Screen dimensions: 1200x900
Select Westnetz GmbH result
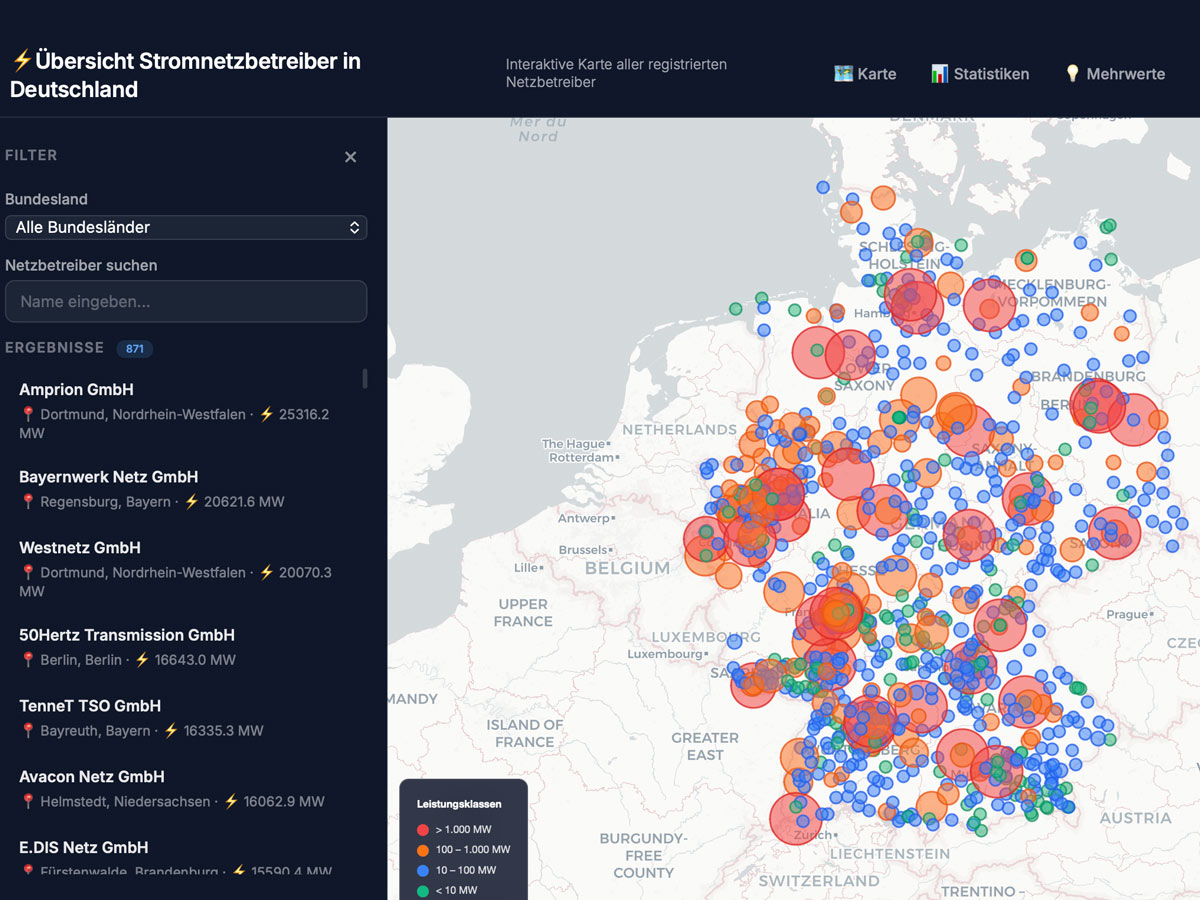[186, 569]
